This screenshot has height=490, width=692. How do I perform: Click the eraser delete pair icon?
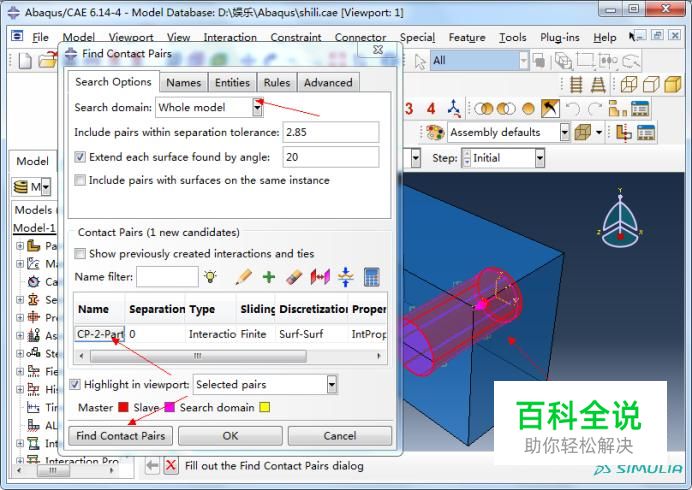(x=294, y=277)
